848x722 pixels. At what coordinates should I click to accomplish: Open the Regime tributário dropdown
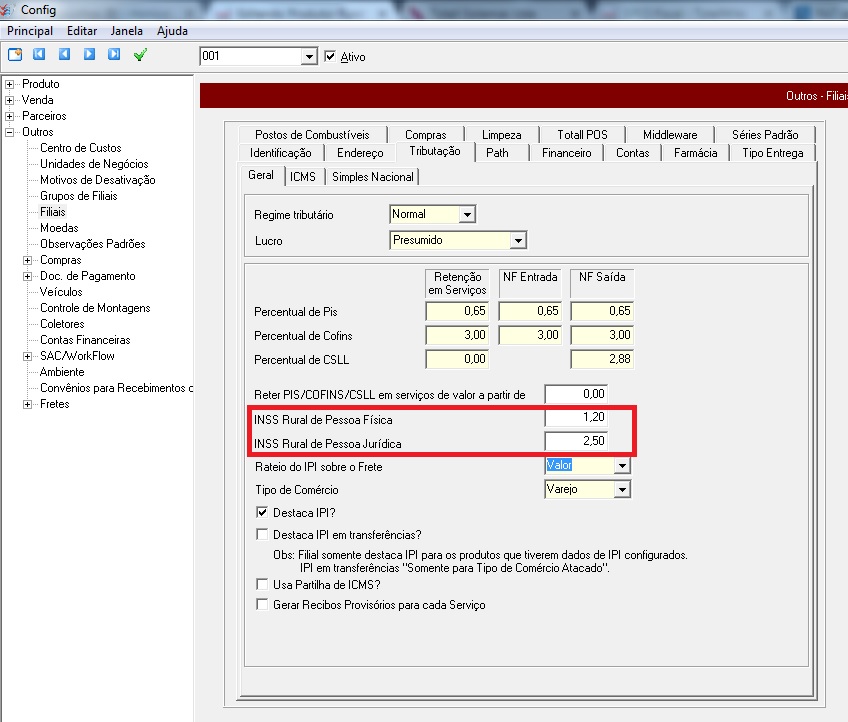[x=467, y=215]
